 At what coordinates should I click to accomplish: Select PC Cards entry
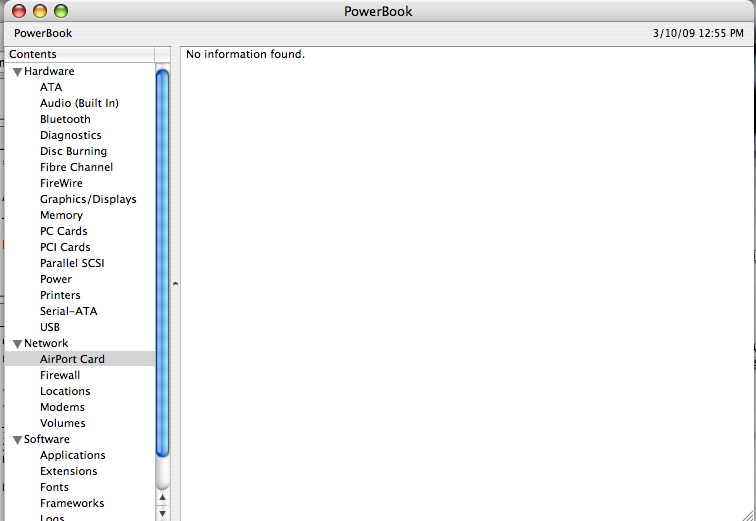pyautogui.click(x=64, y=231)
